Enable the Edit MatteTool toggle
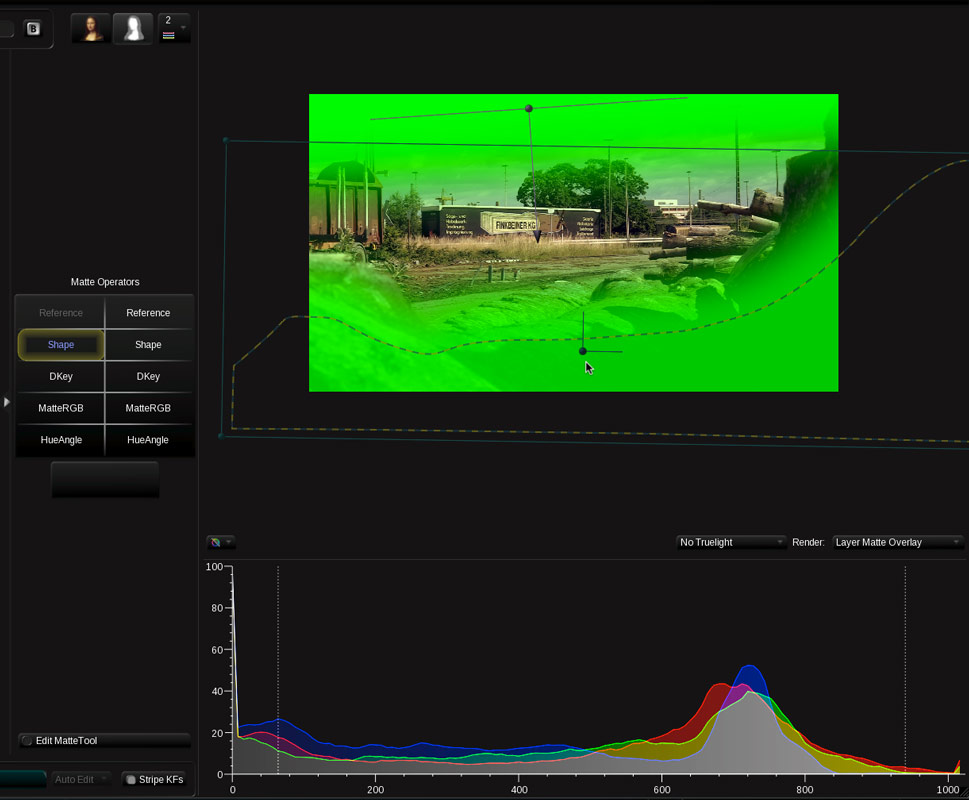This screenshot has height=800, width=969. 103,740
